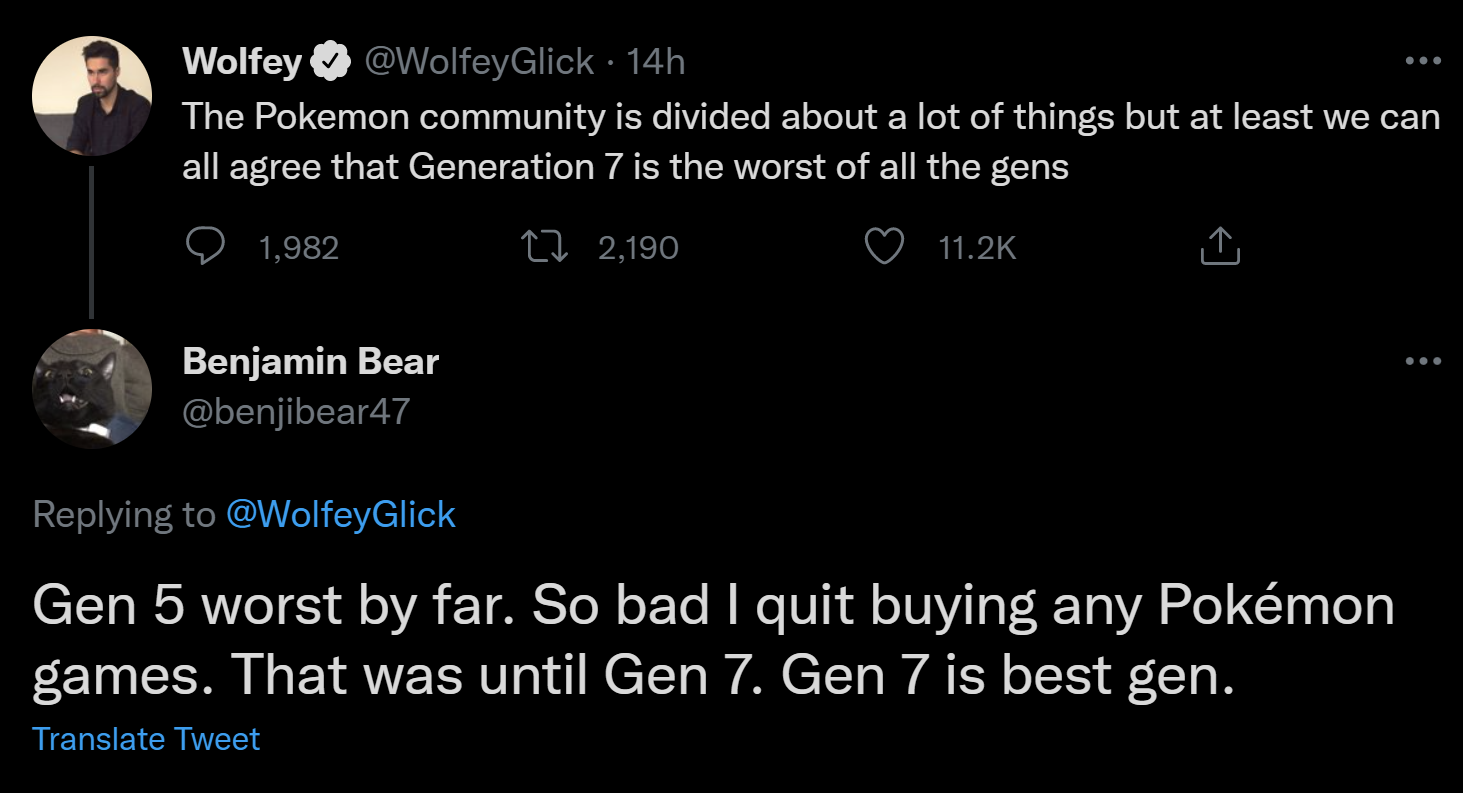The image size is (1463, 793).
Task: Click Translate Tweet
Action: click(x=146, y=739)
